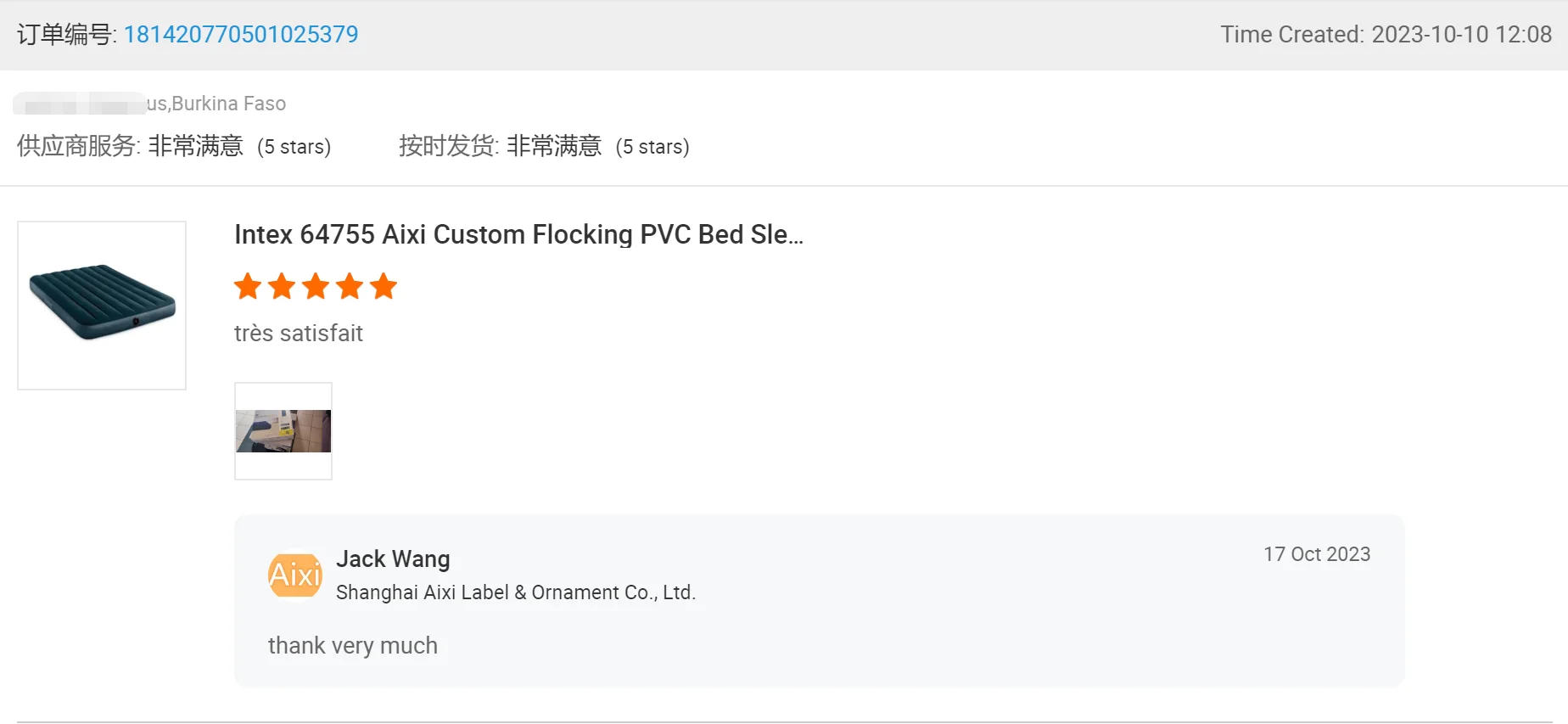Click the 供应商服务 rating label
The image size is (1568, 724).
[78, 146]
